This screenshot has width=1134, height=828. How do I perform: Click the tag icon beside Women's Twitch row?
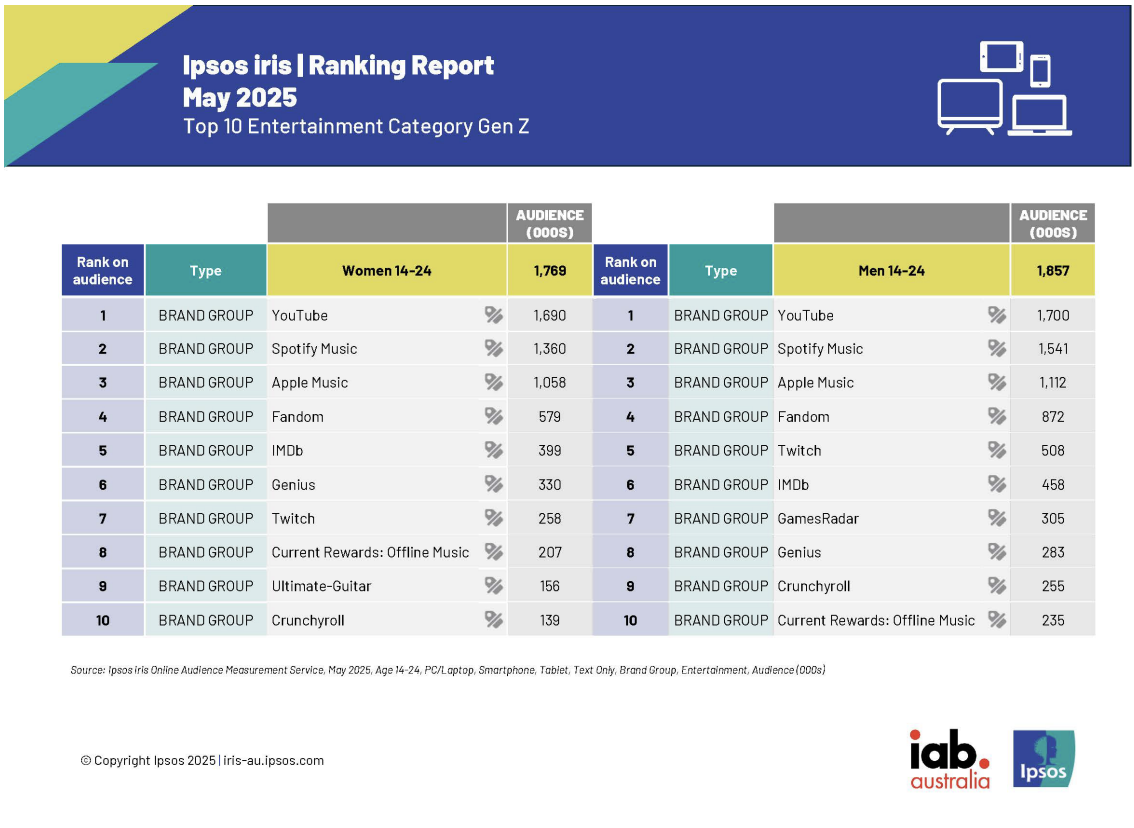[x=494, y=518]
